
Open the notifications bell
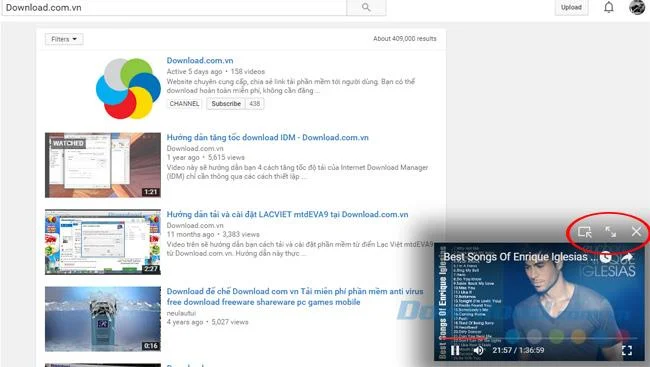point(609,7)
